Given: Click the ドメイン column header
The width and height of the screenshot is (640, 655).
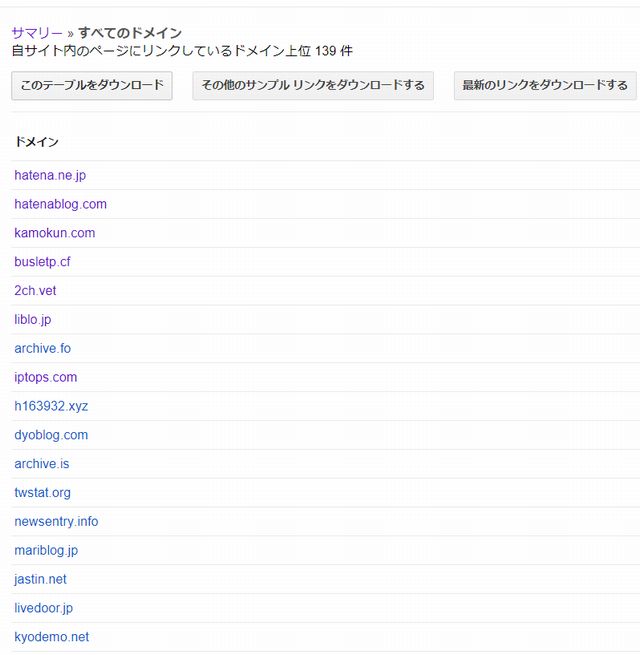Looking at the screenshot, I should [x=37, y=142].
